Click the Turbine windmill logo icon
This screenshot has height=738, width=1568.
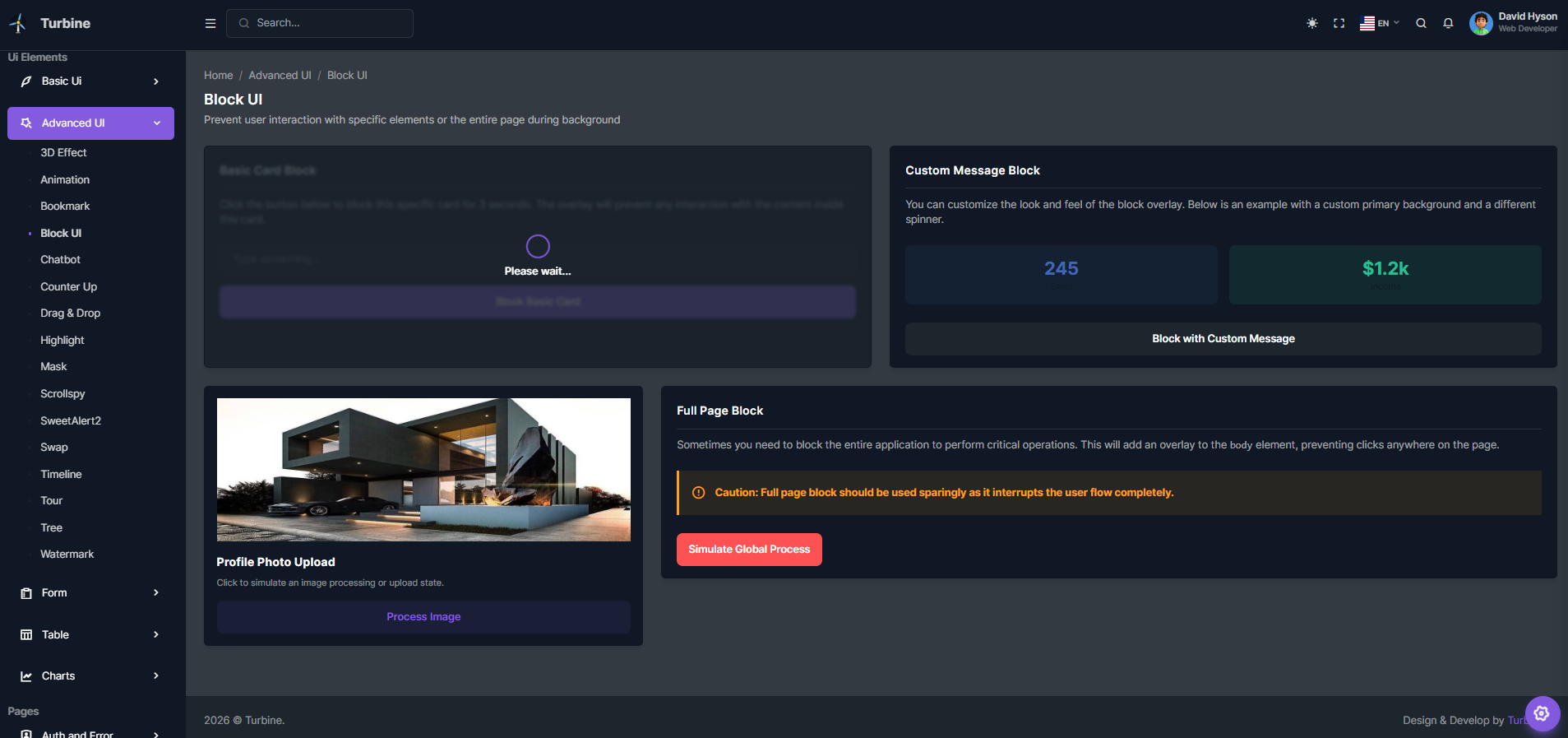18,23
